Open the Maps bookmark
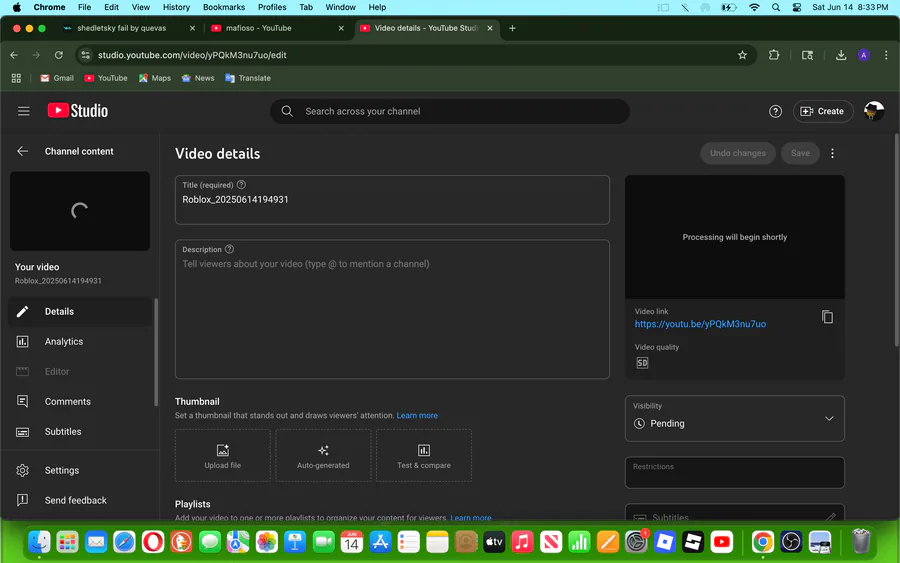 pos(155,78)
